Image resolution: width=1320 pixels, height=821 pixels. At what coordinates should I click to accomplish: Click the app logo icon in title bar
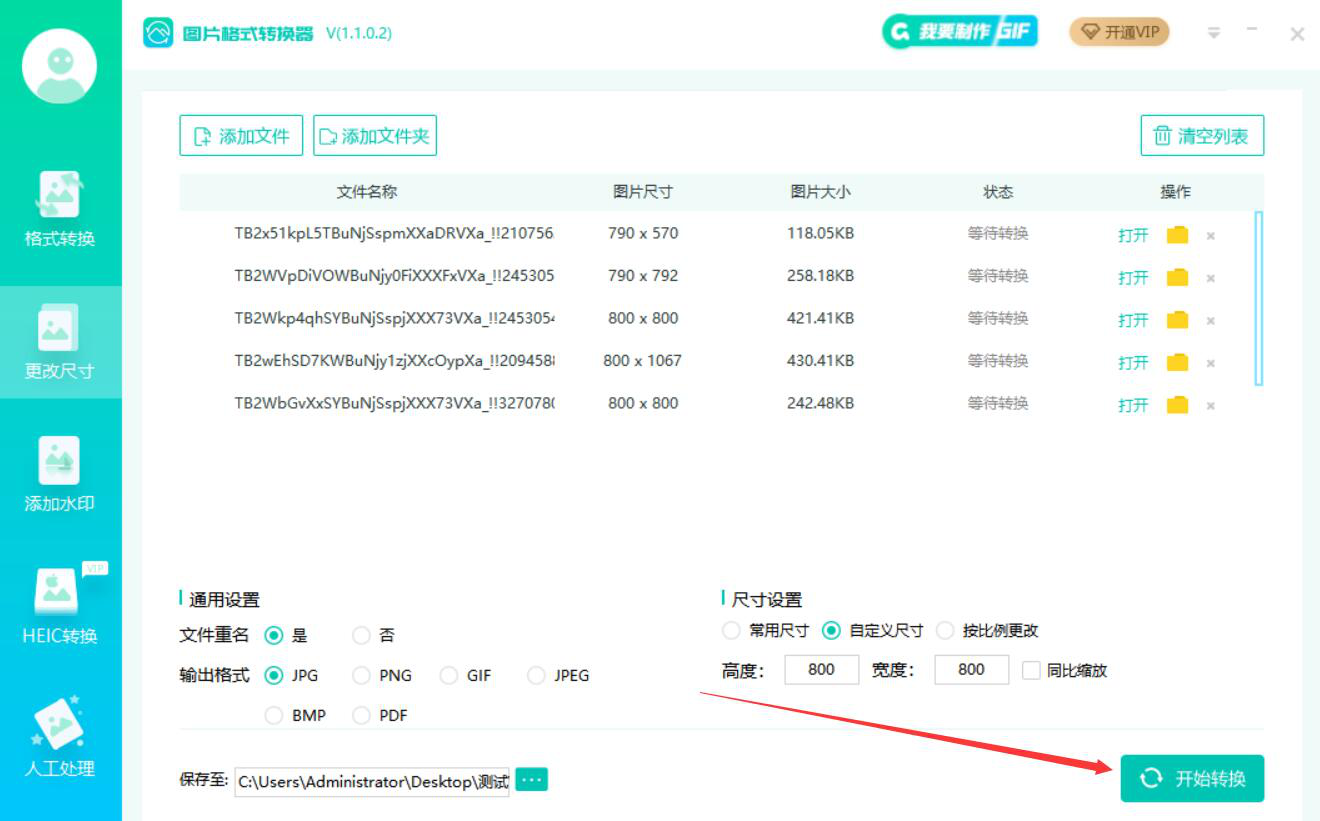click(x=158, y=33)
